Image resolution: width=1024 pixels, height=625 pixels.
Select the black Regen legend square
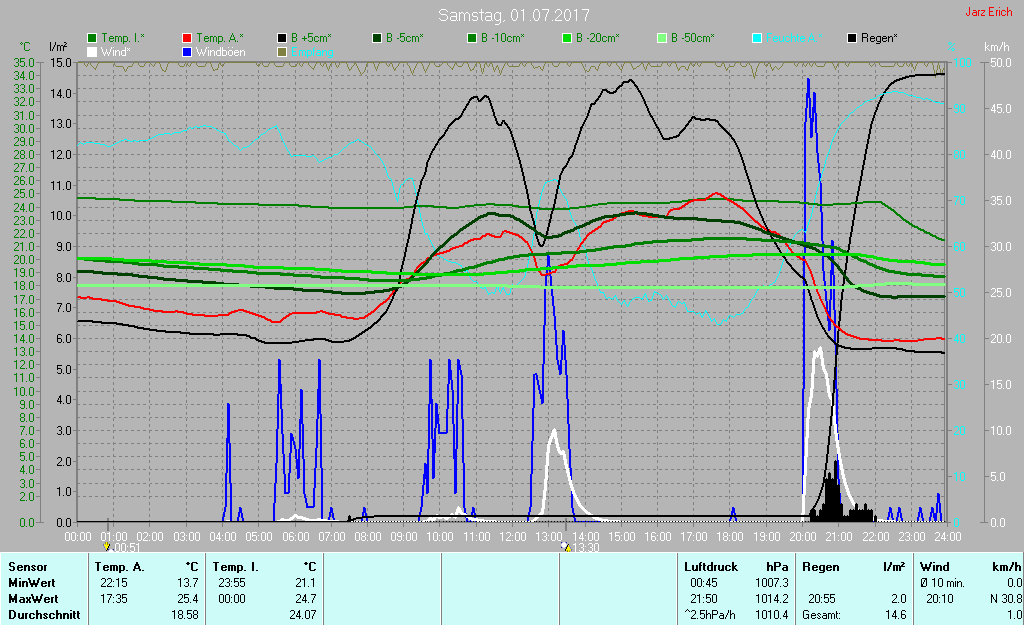pos(853,38)
